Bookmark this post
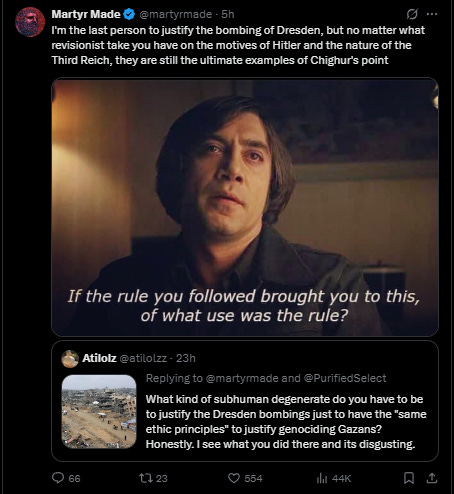 click(x=409, y=478)
